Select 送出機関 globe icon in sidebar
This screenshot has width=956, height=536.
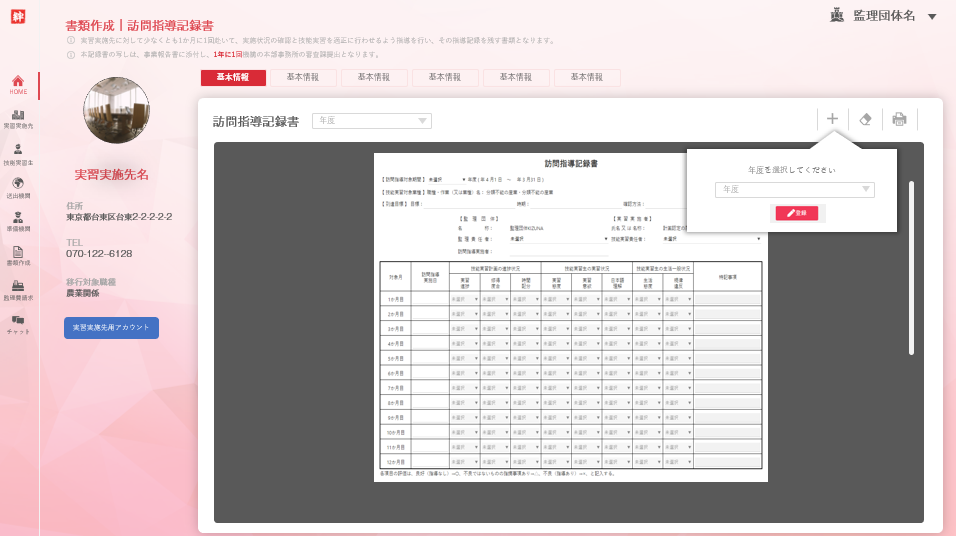tap(18, 188)
